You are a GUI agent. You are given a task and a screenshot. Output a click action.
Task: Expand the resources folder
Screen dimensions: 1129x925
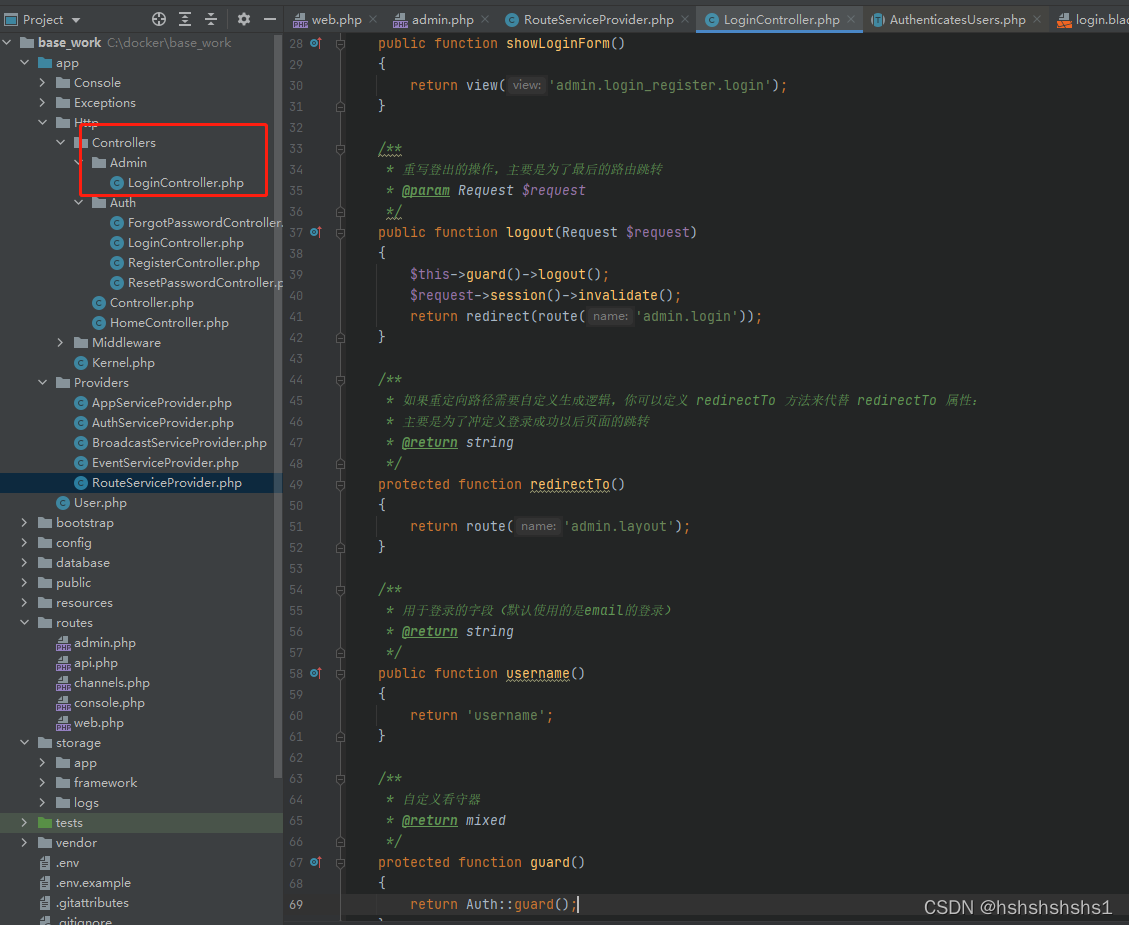[24, 603]
